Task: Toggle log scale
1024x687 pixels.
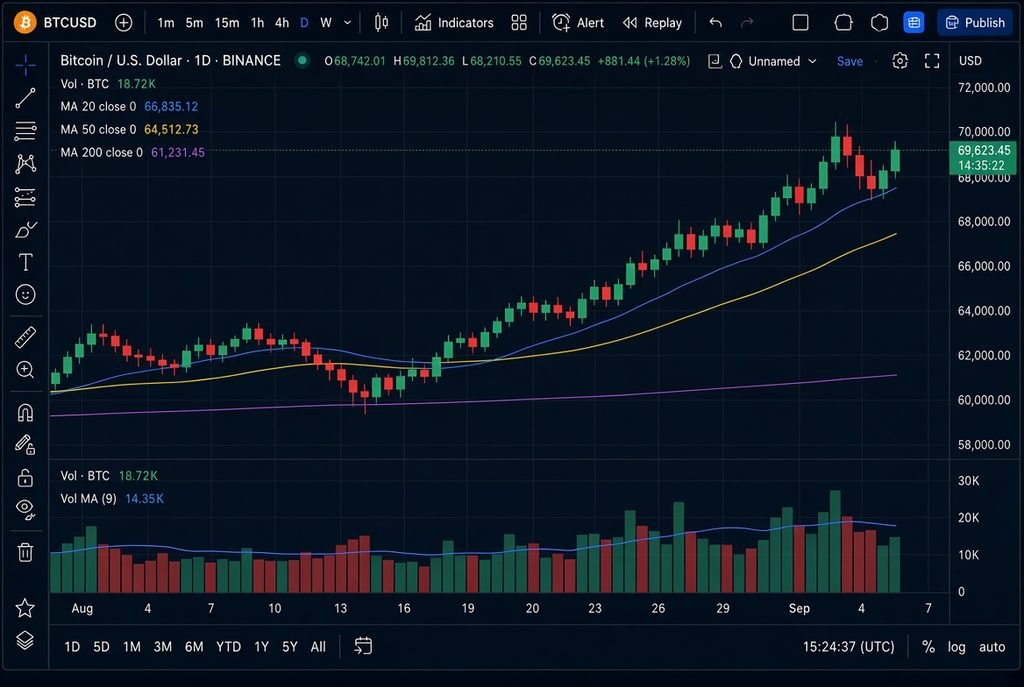Action: point(956,647)
